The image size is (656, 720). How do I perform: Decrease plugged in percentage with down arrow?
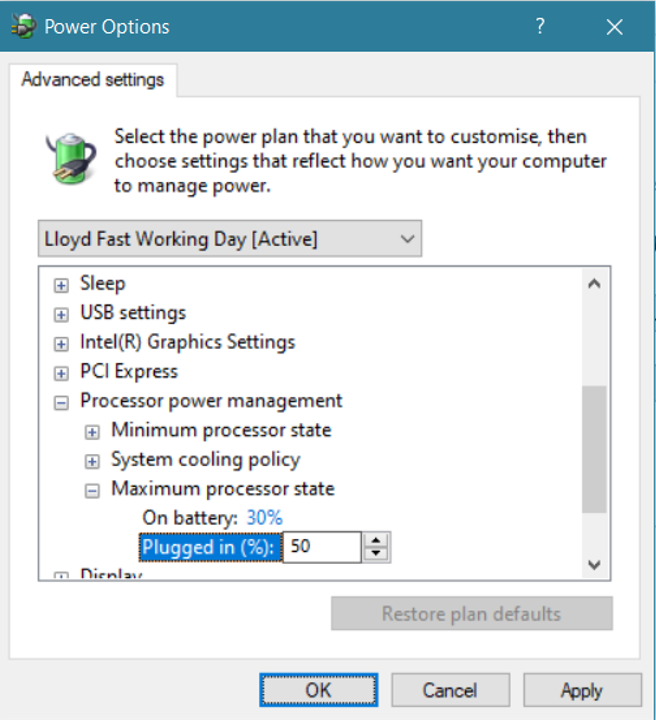click(376, 553)
